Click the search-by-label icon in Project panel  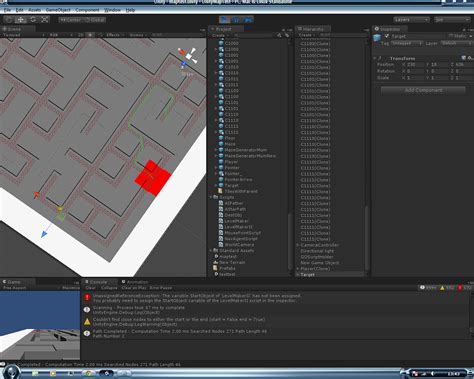(x=287, y=35)
